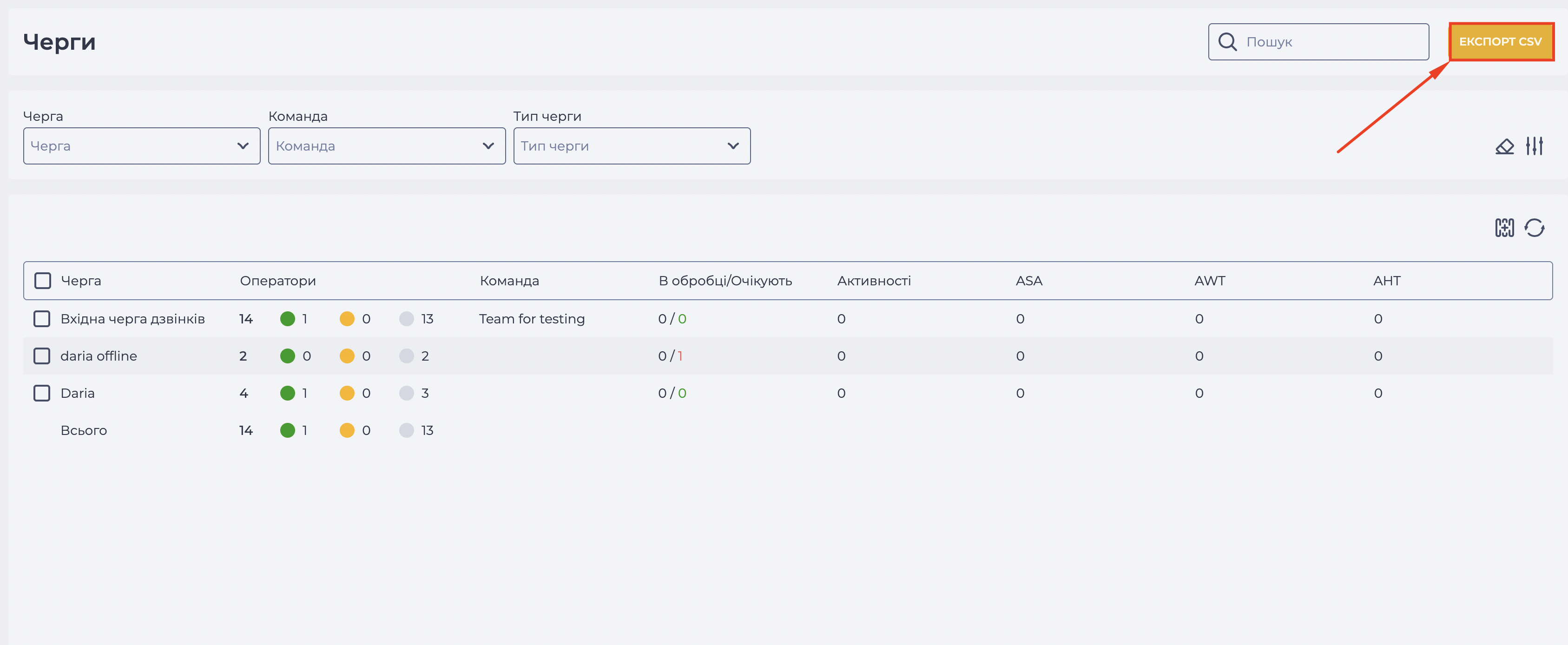Click green online dot in Всього row
The image size is (1568, 645).
287,430
